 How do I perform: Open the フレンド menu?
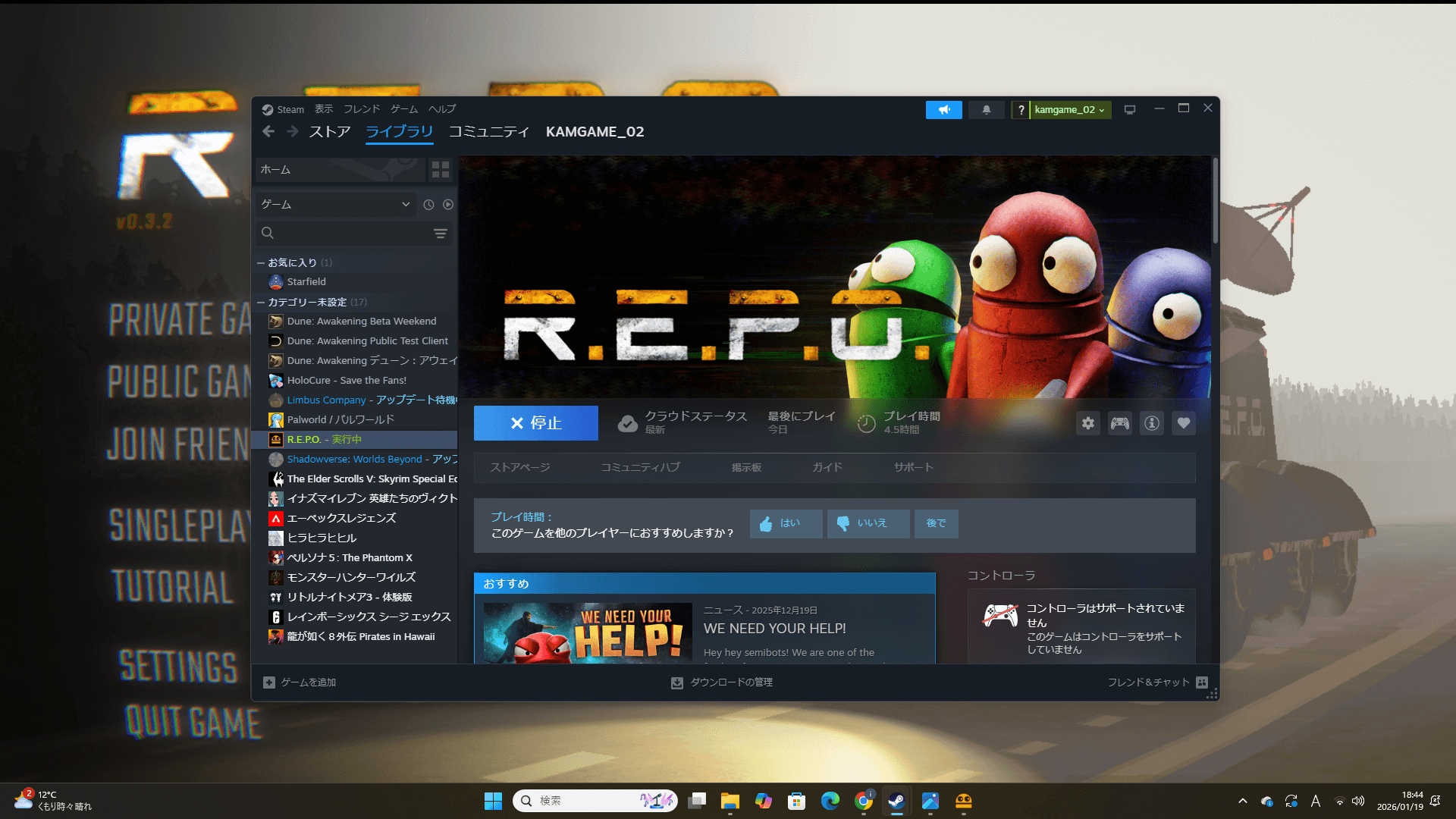(x=361, y=109)
